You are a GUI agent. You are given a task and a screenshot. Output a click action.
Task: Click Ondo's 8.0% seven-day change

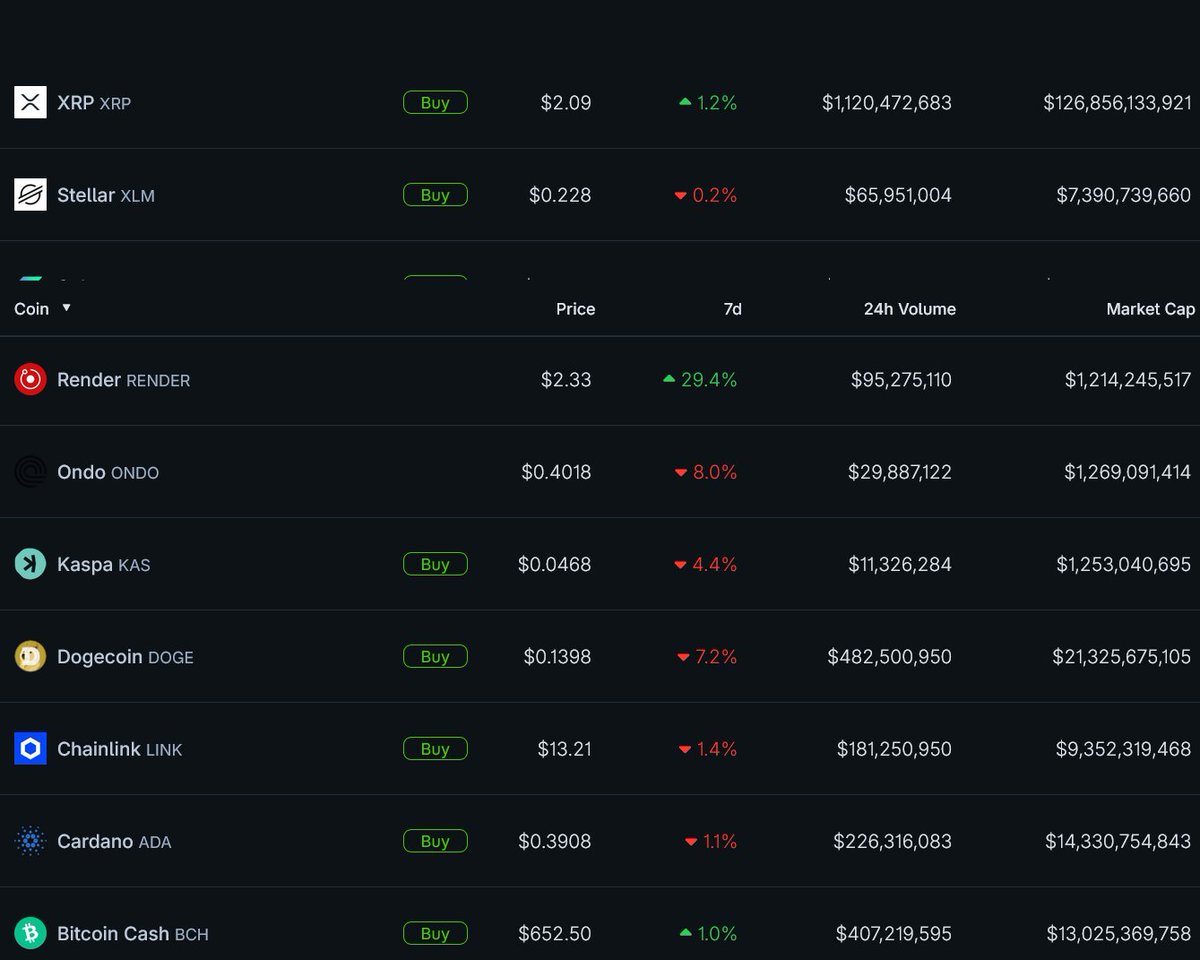click(706, 472)
